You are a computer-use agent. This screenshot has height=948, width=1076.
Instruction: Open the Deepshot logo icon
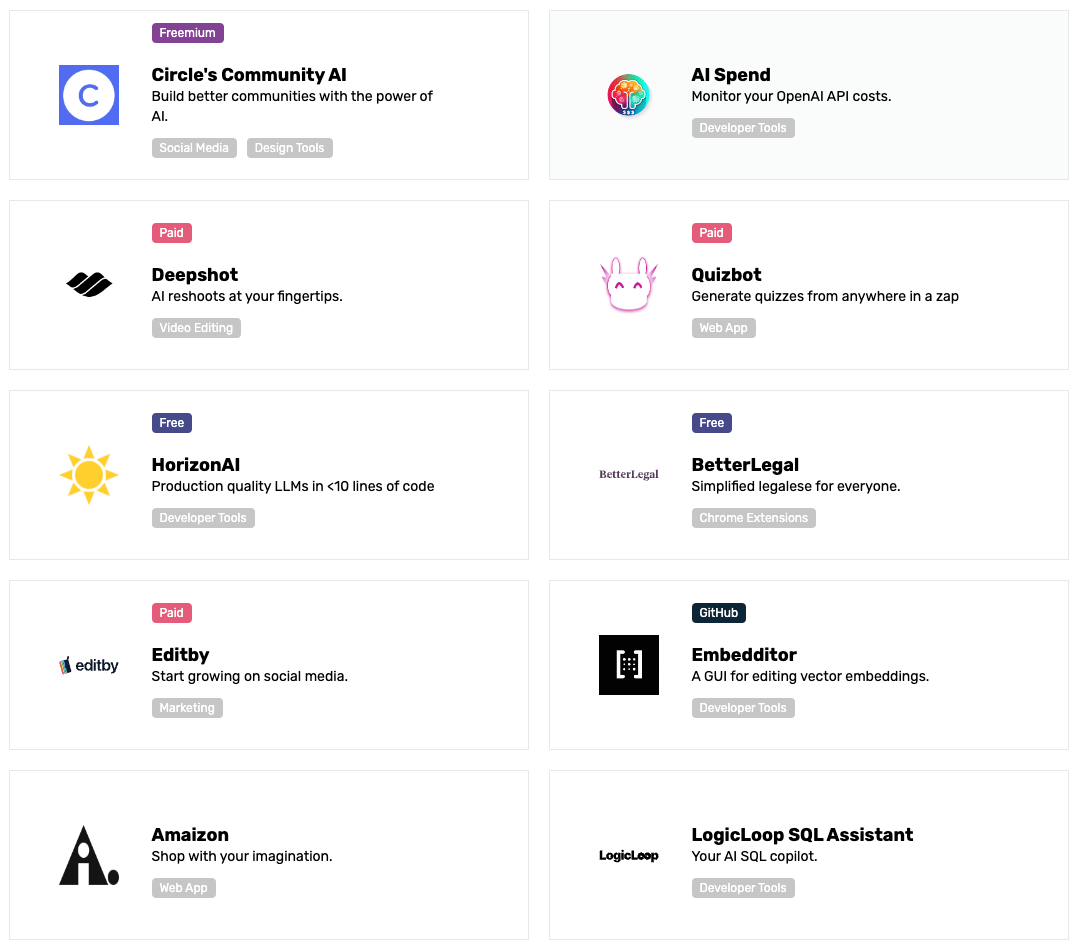pos(89,285)
